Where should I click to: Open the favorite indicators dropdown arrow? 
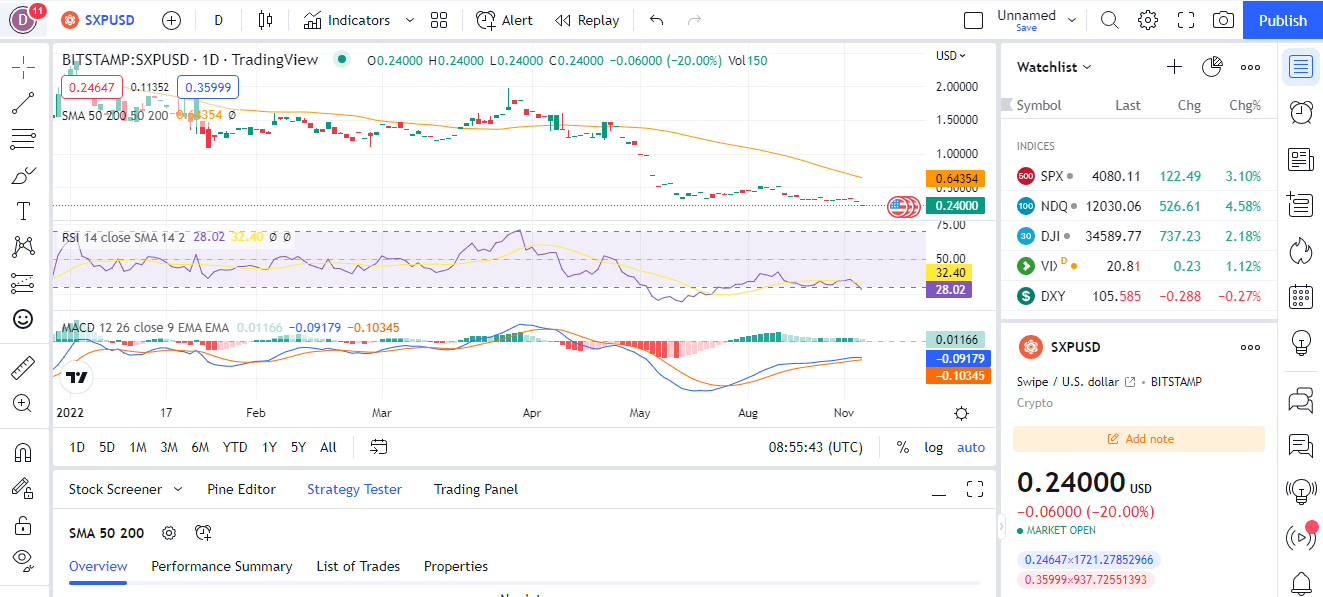click(410, 20)
